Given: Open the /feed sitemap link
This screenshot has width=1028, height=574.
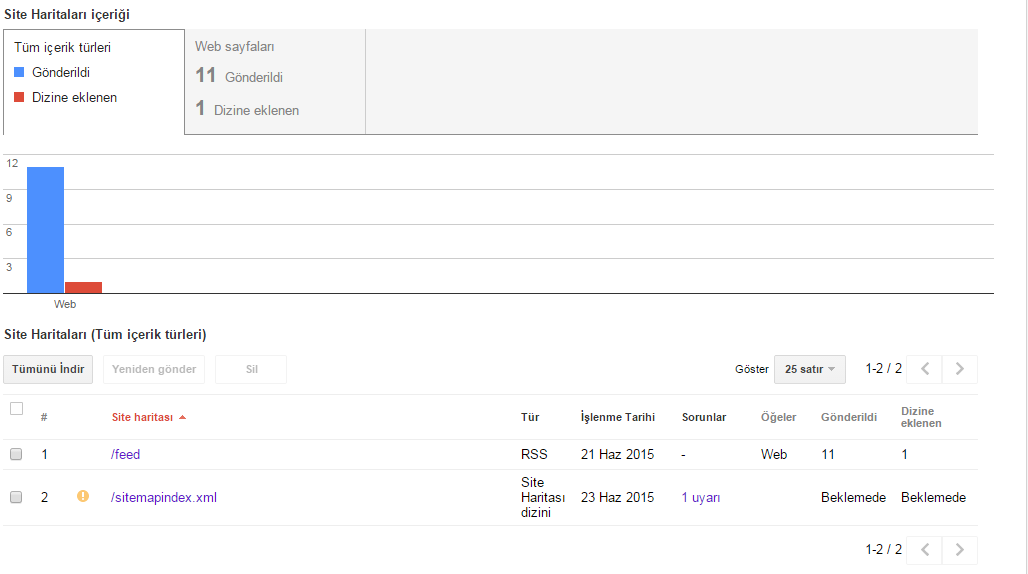Looking at the screenshot, I should (125, 454).
